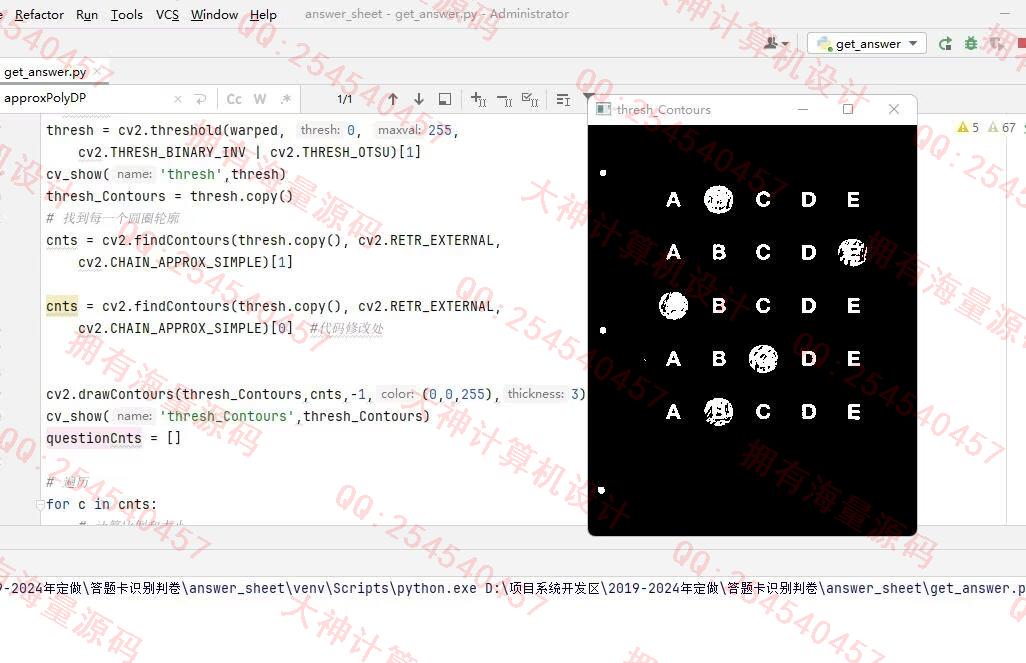Toggle Regex search option
1026x663 pixels.
click(286, 99)
